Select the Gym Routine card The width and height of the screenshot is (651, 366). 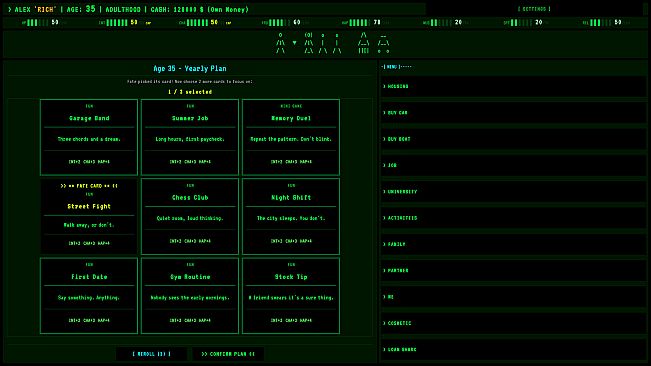190,295
